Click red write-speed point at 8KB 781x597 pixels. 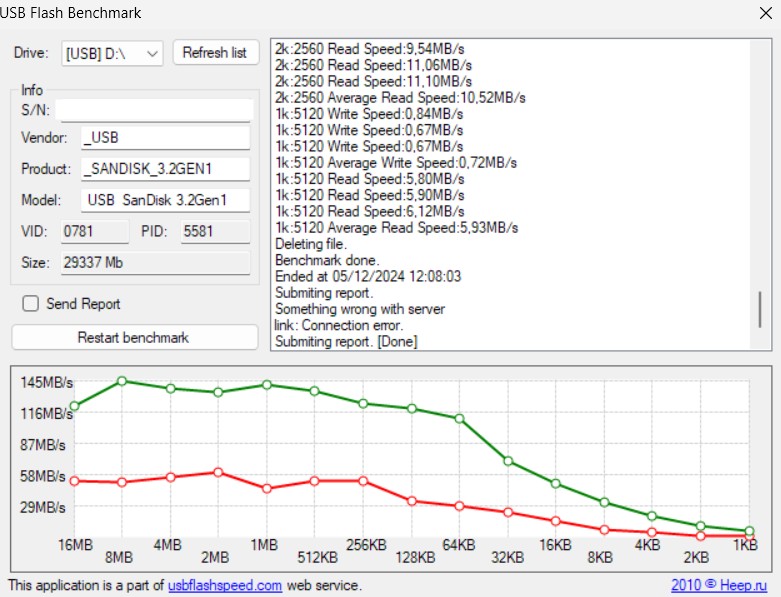tap(604, 530)
